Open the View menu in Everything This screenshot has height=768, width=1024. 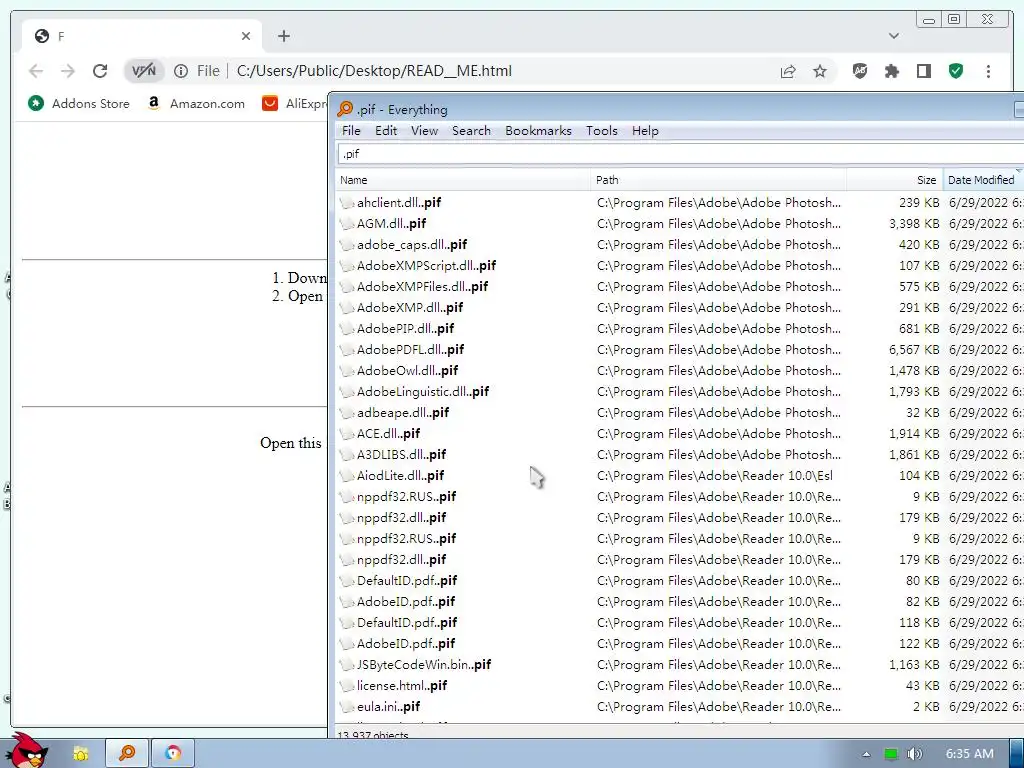pos(424,131)
